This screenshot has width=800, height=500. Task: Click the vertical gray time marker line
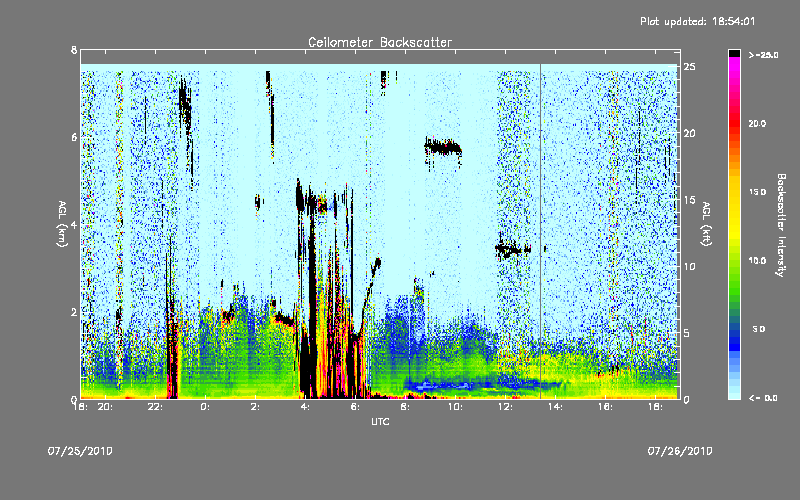click(540, 230)
